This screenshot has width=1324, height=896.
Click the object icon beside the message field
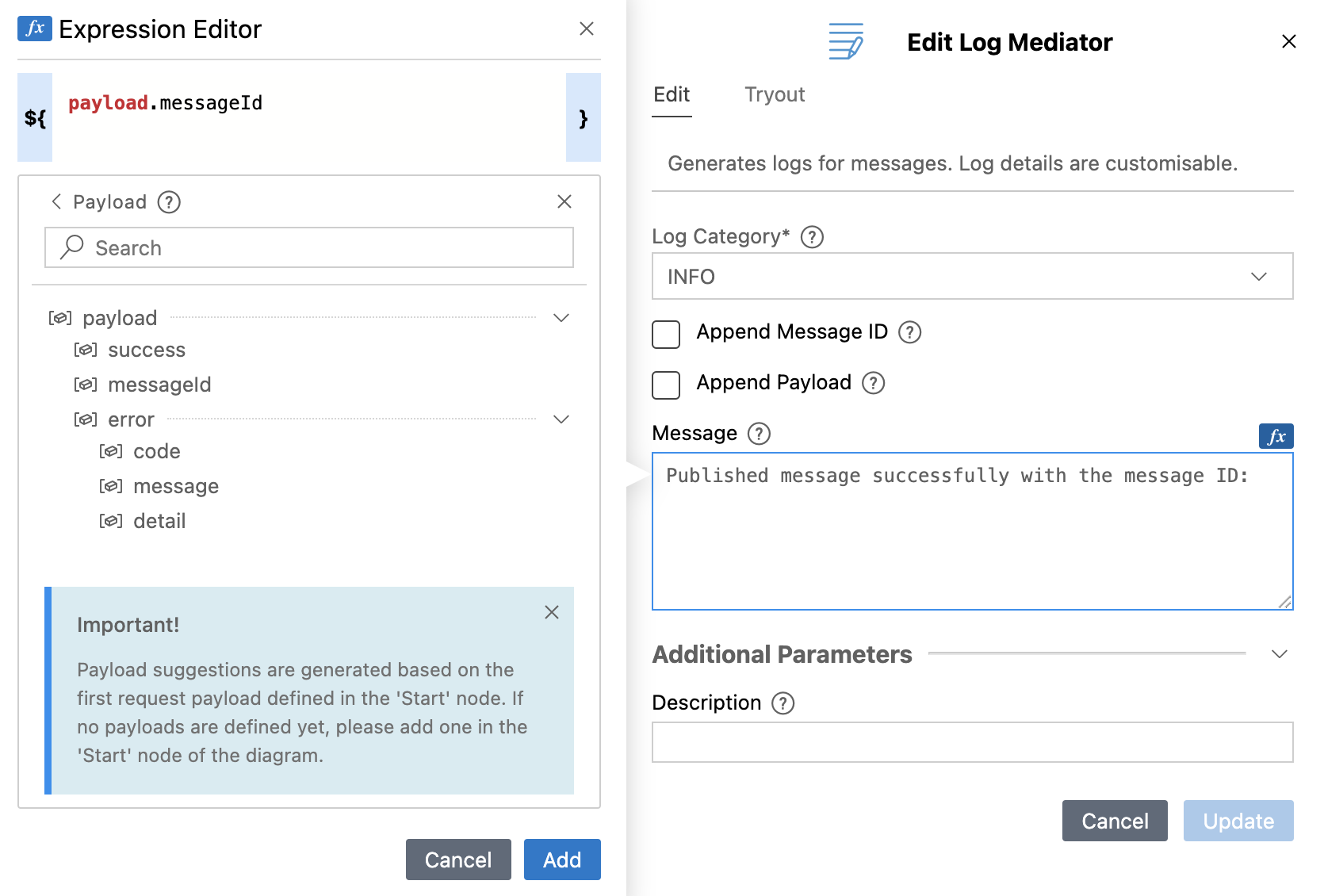pyautogui.click(x=111, y=486)
